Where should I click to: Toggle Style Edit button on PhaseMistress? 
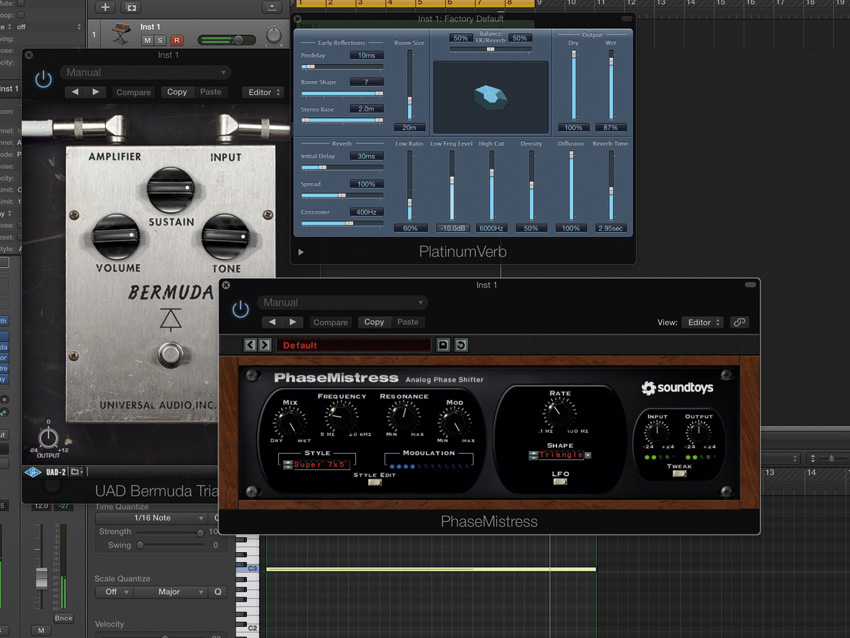(x=374, y=482)
